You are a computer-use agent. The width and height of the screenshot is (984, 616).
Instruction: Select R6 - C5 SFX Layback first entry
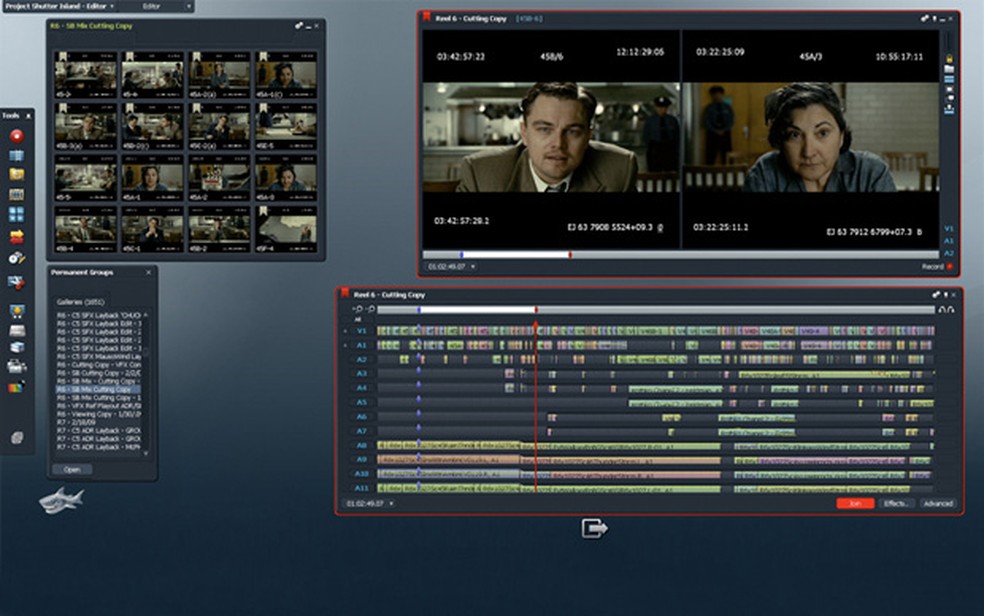click(x=98, y=315)
